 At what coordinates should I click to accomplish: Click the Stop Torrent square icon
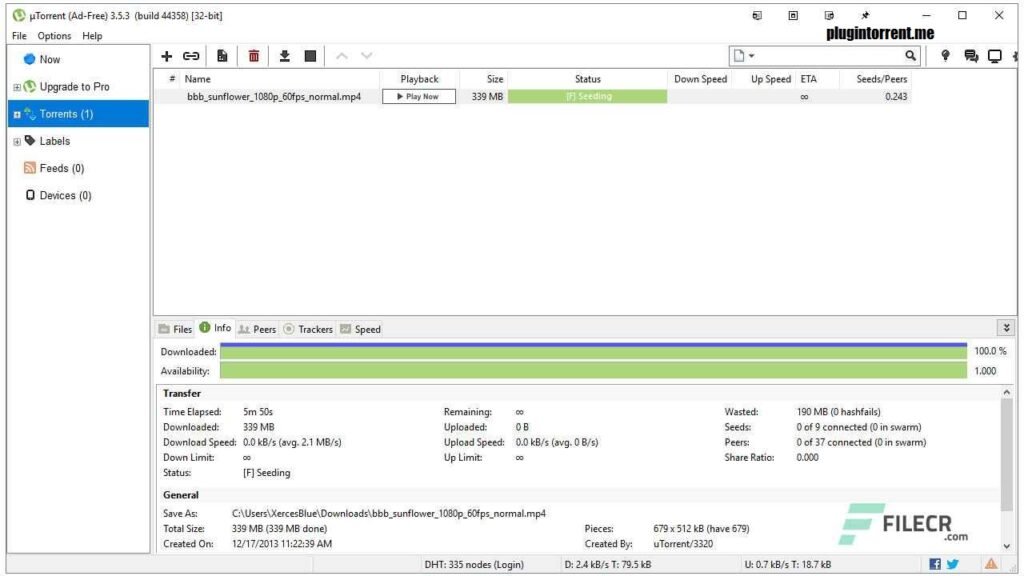coord(310,56)
